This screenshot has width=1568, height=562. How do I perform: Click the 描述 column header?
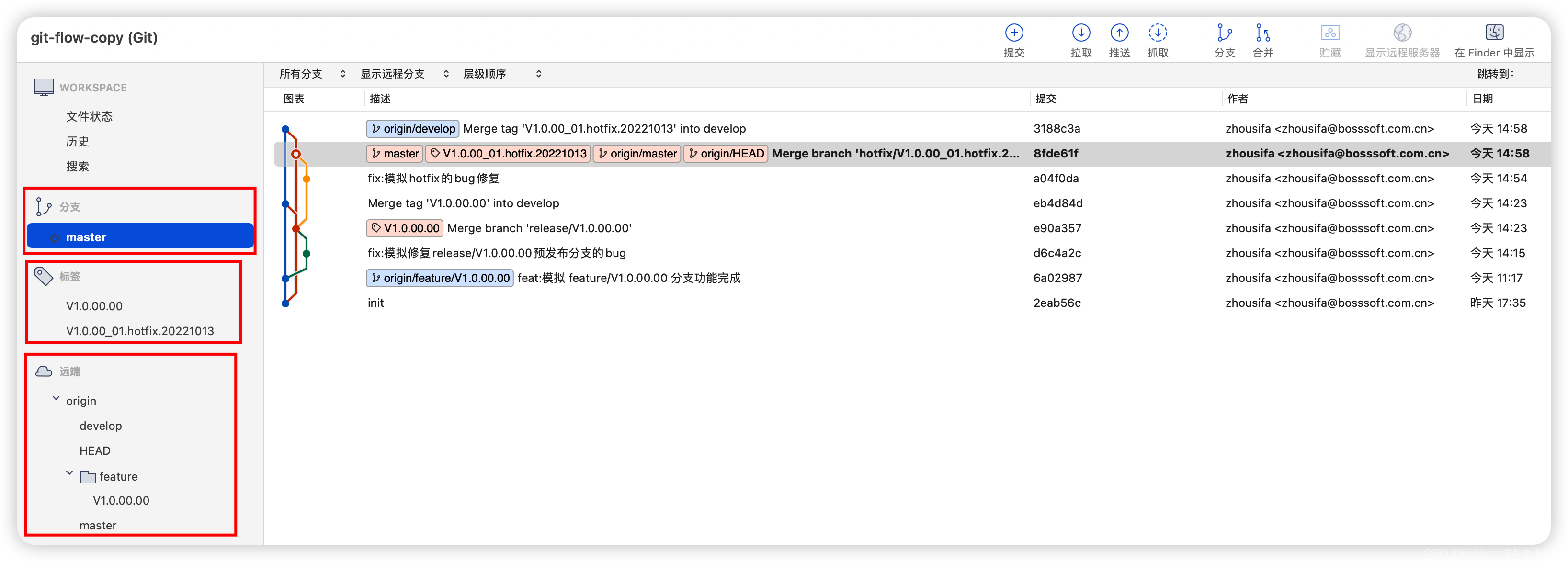[380, 99]
